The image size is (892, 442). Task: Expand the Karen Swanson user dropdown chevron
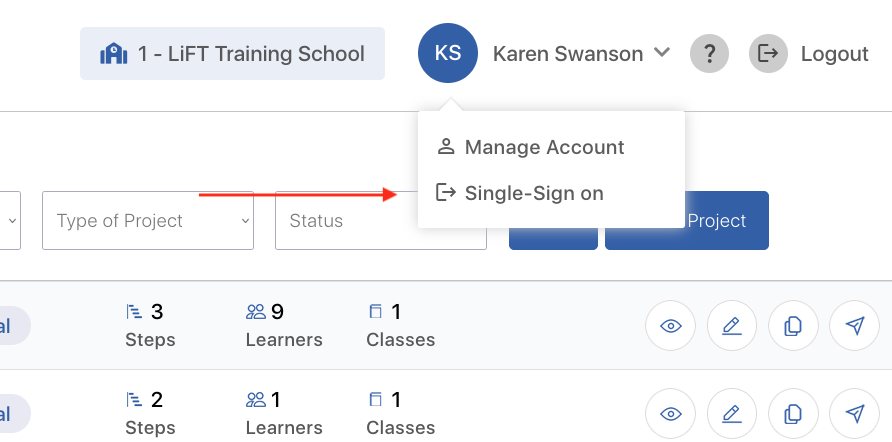pos(662,52)
